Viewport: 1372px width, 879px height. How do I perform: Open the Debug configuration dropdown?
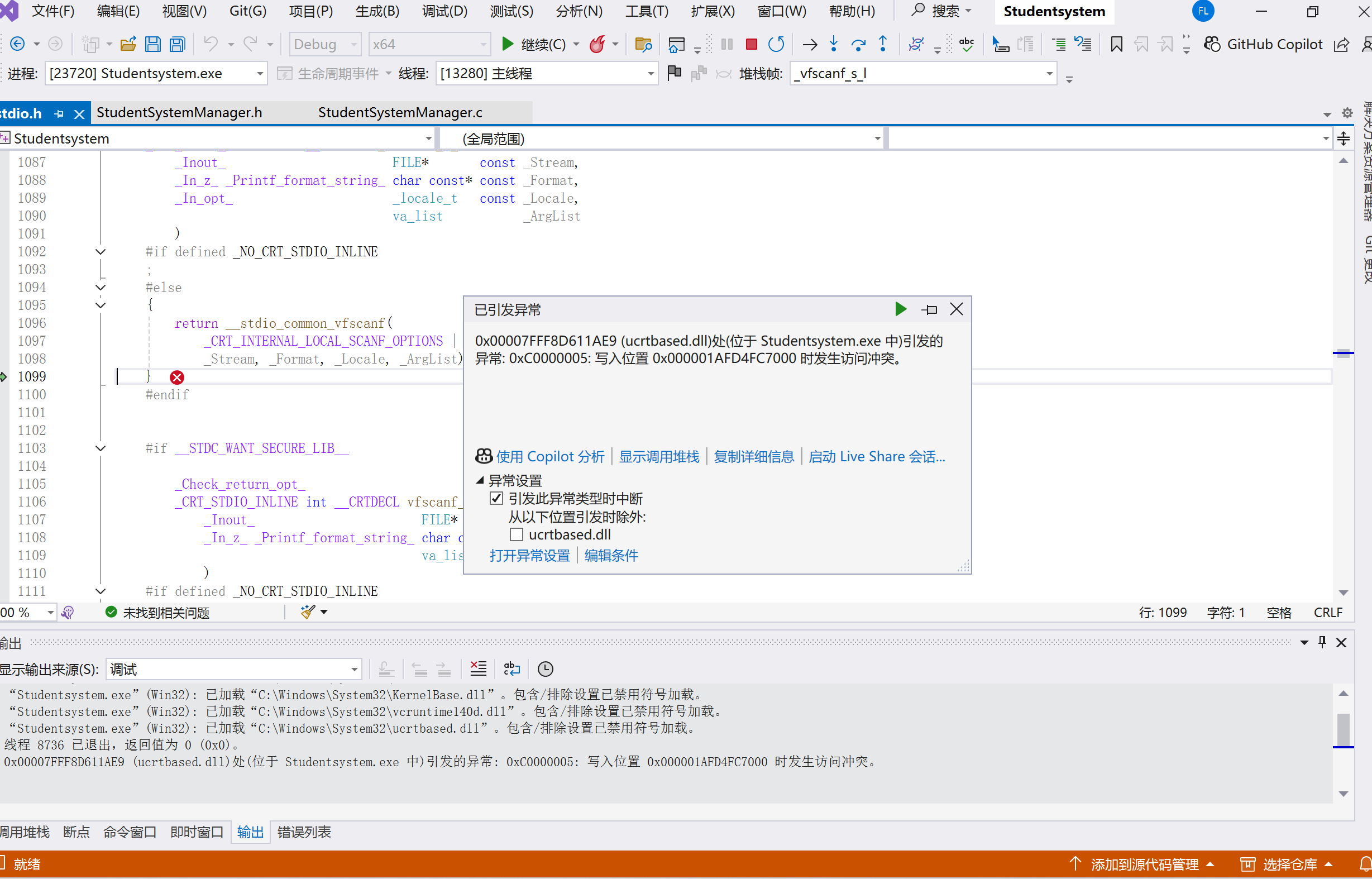325,44
